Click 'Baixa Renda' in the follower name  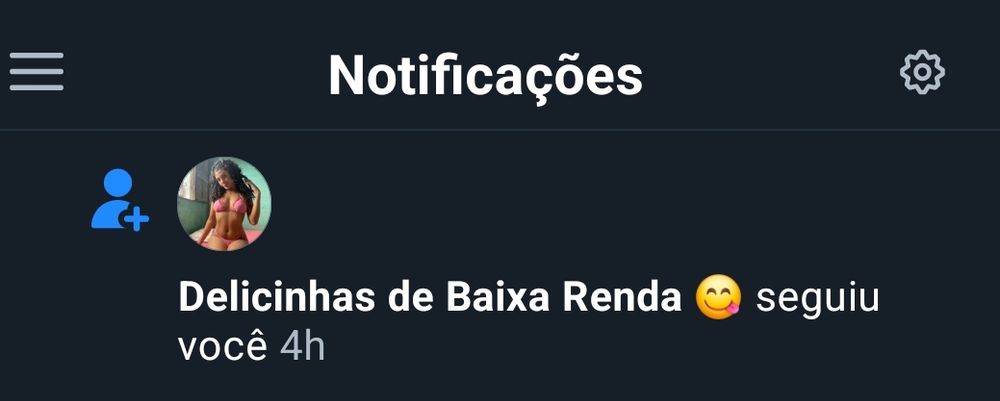coord(564,298)
